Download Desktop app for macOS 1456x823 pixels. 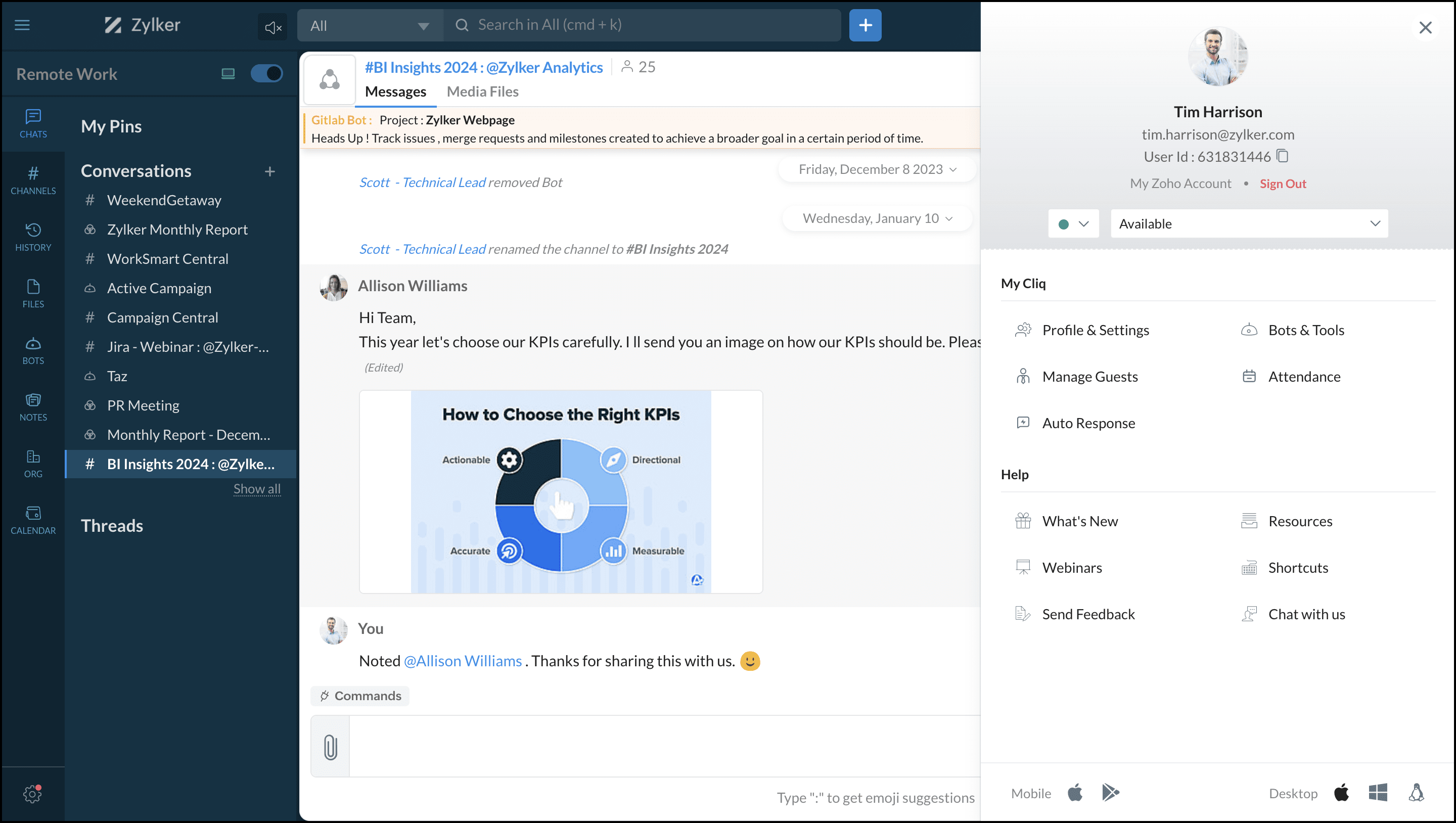click(x=1341, y=793)
